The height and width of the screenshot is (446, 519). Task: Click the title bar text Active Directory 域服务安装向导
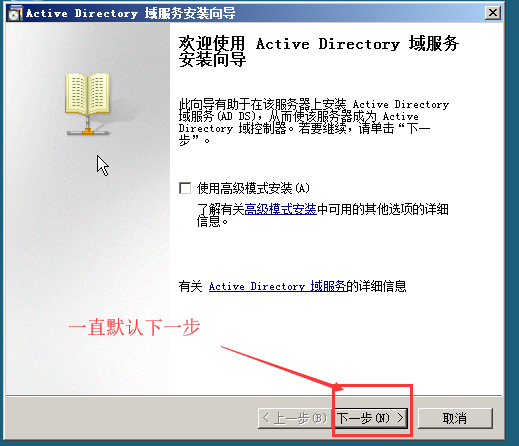click(131, 13)
